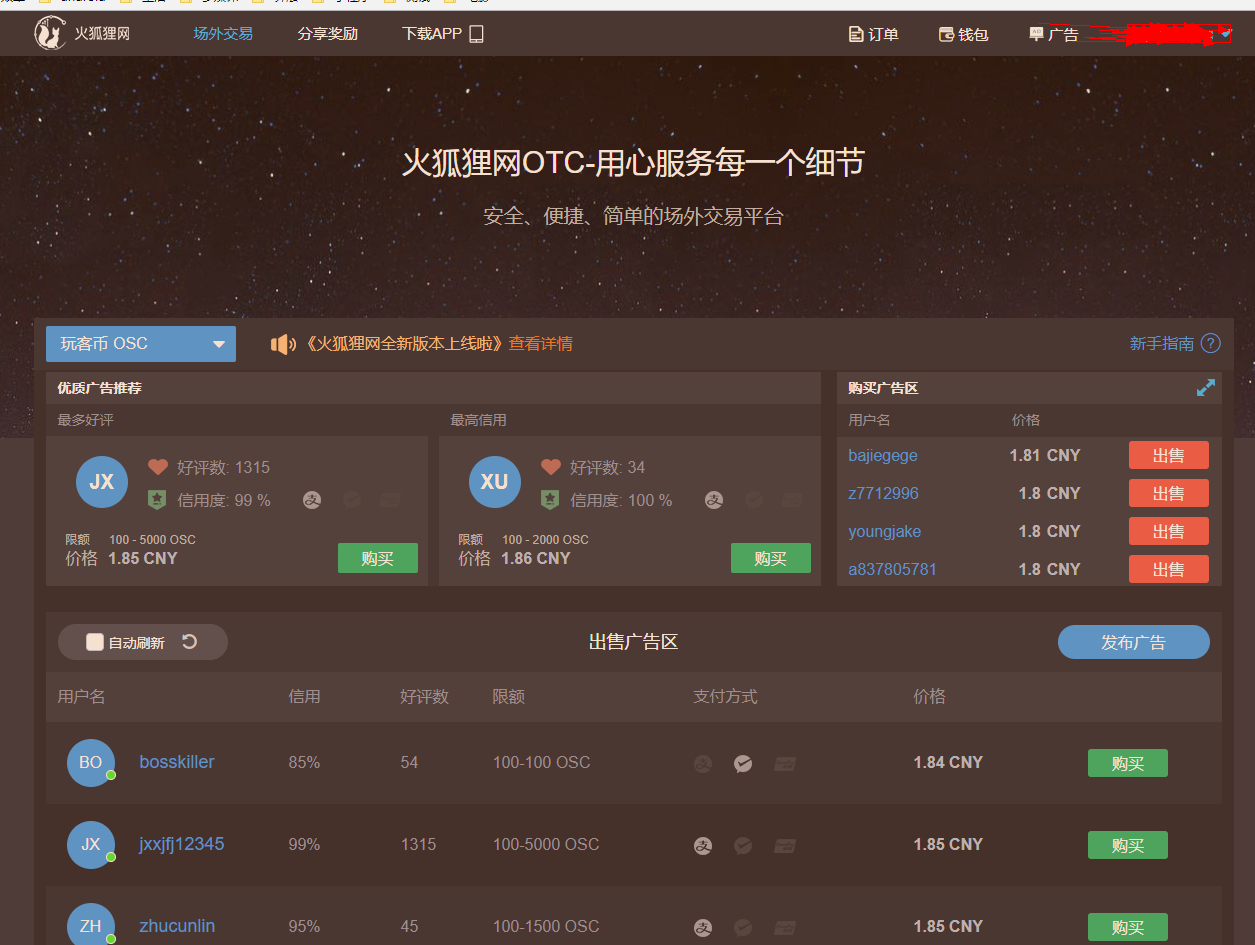Click the JX avatar in 最多好评 card
Screen dimensions: 1255x945
(x=102, y=481)
